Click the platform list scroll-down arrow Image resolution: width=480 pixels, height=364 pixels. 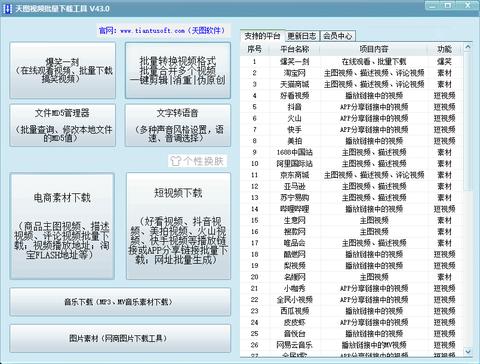click(468, 352)
